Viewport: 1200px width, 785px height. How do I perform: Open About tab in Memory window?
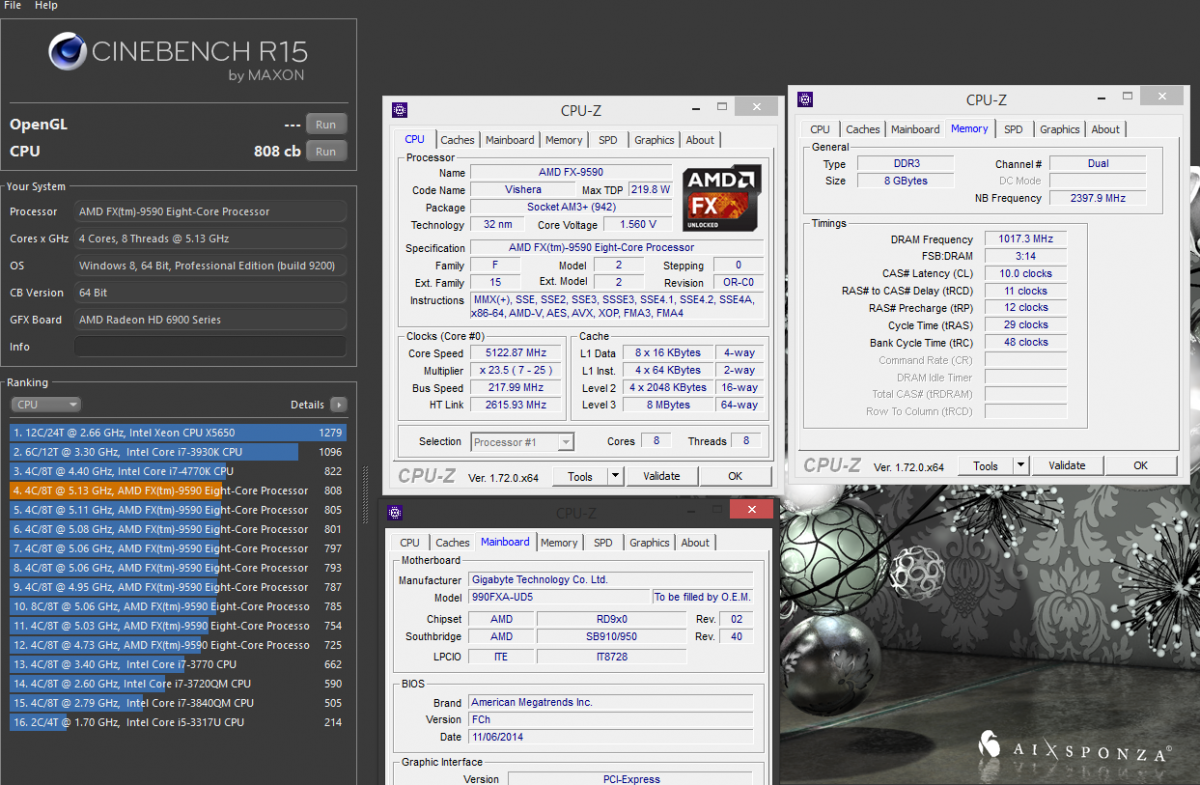[1105, 129]
